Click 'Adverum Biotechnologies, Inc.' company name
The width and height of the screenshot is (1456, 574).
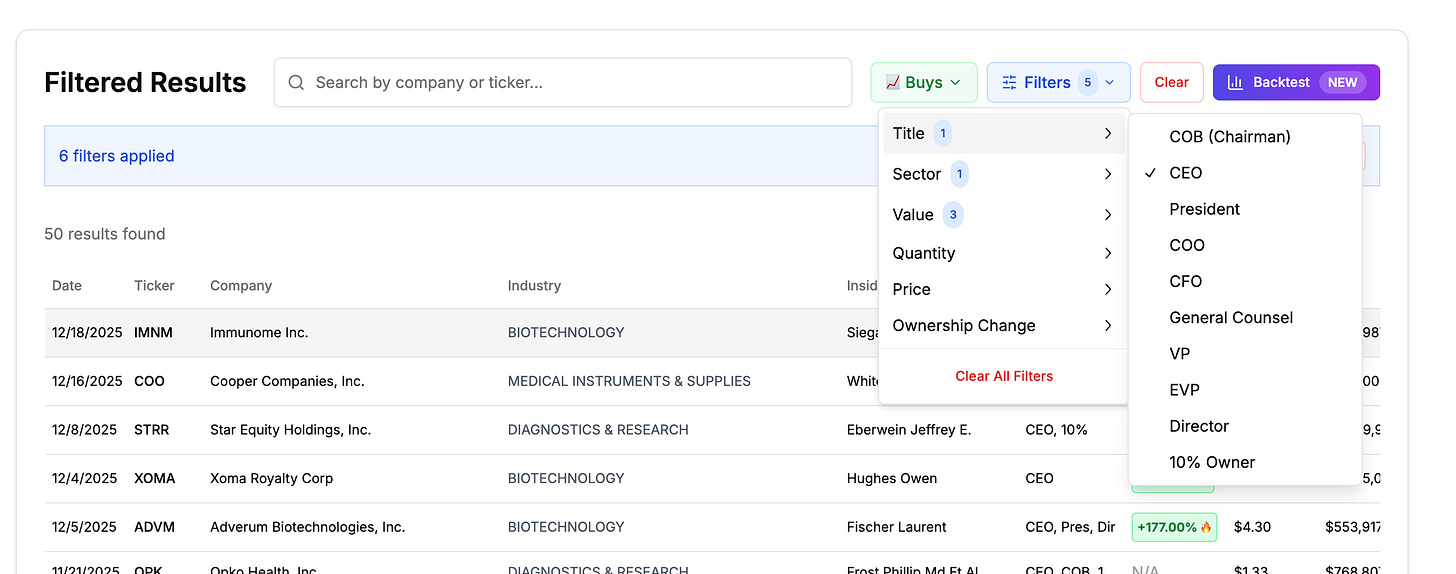tap(307, 527)
